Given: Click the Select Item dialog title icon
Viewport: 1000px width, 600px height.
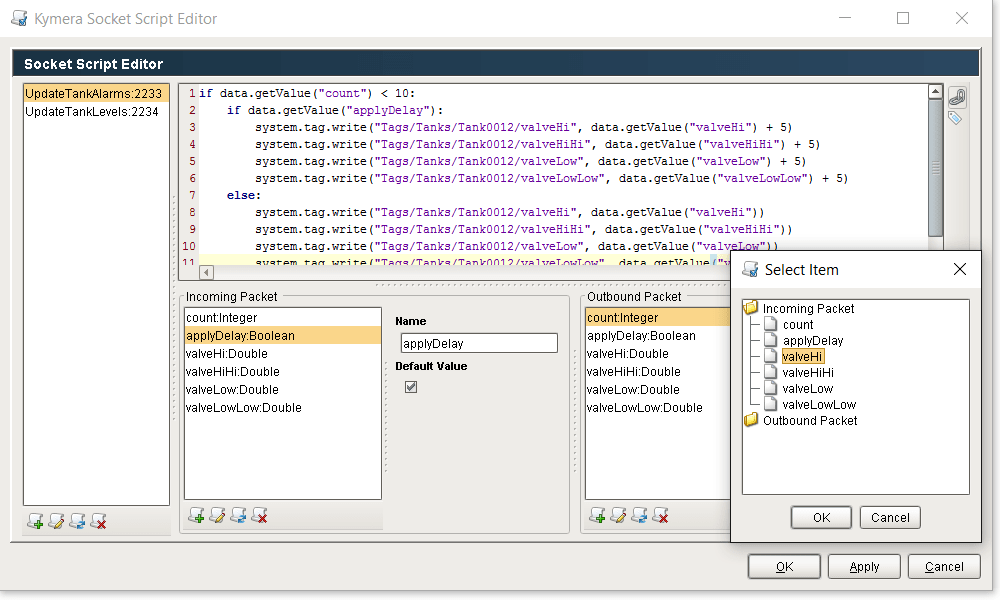Looking at the screenshot, I should pos(751,269).
